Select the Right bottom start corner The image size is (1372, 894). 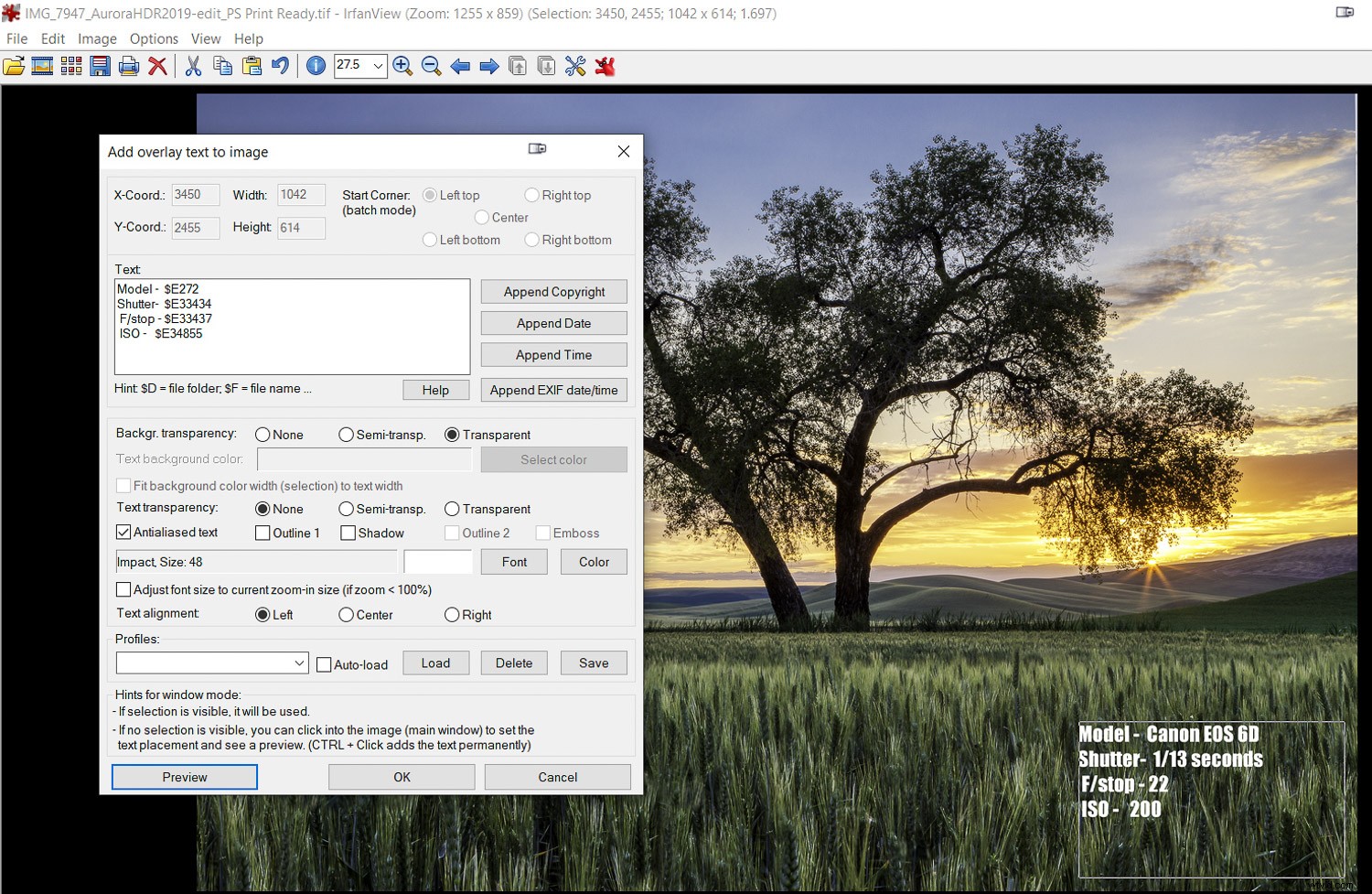click(x=532, y=240)
